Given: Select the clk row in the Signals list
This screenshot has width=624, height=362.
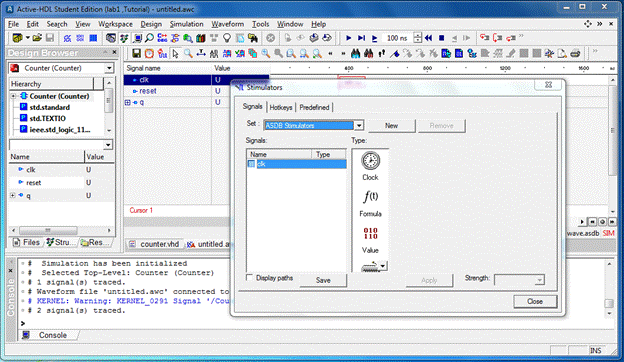Looking at the screenshot, I should click(296, 164).
